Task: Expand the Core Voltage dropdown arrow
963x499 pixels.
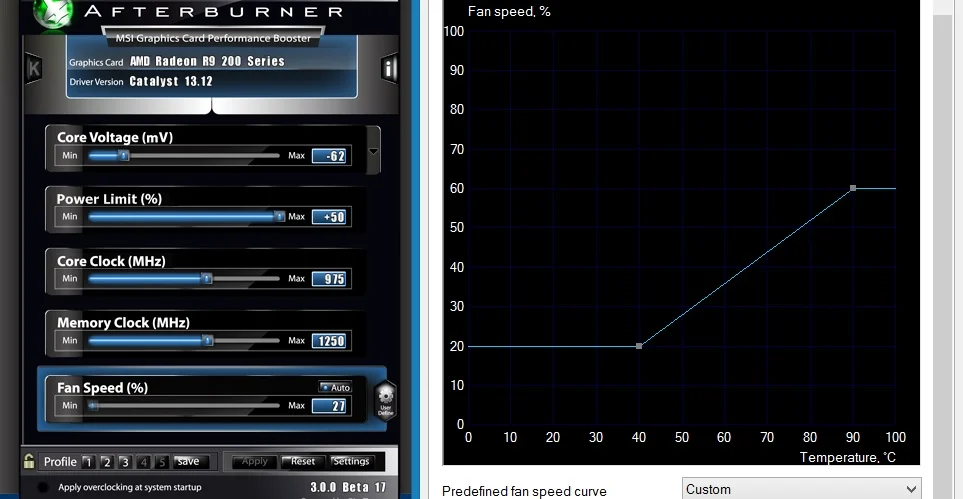Action: pyautogui.click(x=373, y=152)
